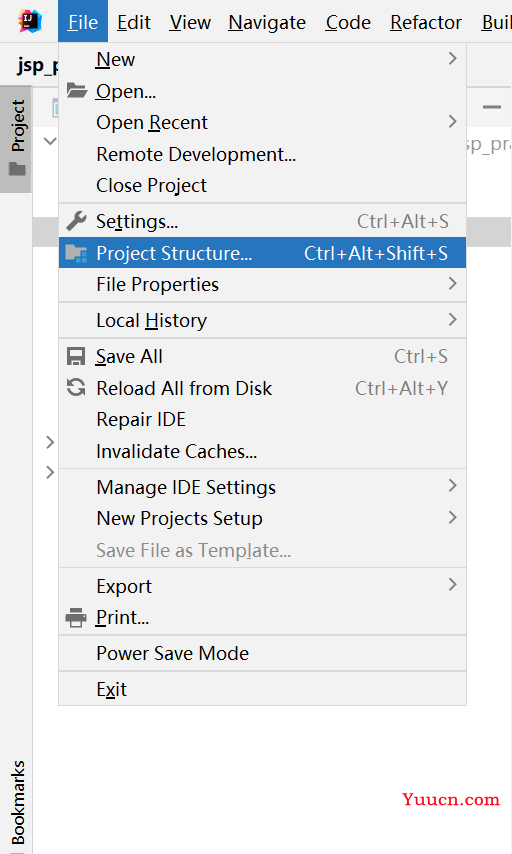This screenshot has width=512, height=854.
Task: Open the Bookmarks tool window tab
Action: 17,802
